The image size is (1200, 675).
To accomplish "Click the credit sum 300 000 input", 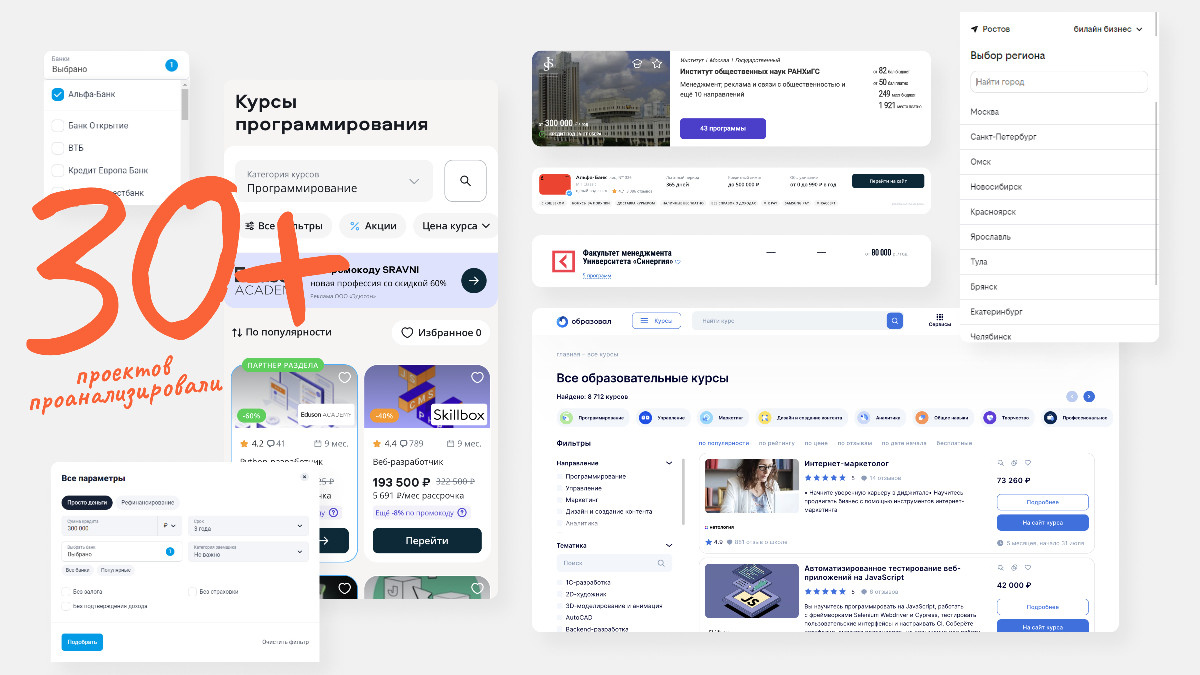I will (x=110, y=526).
